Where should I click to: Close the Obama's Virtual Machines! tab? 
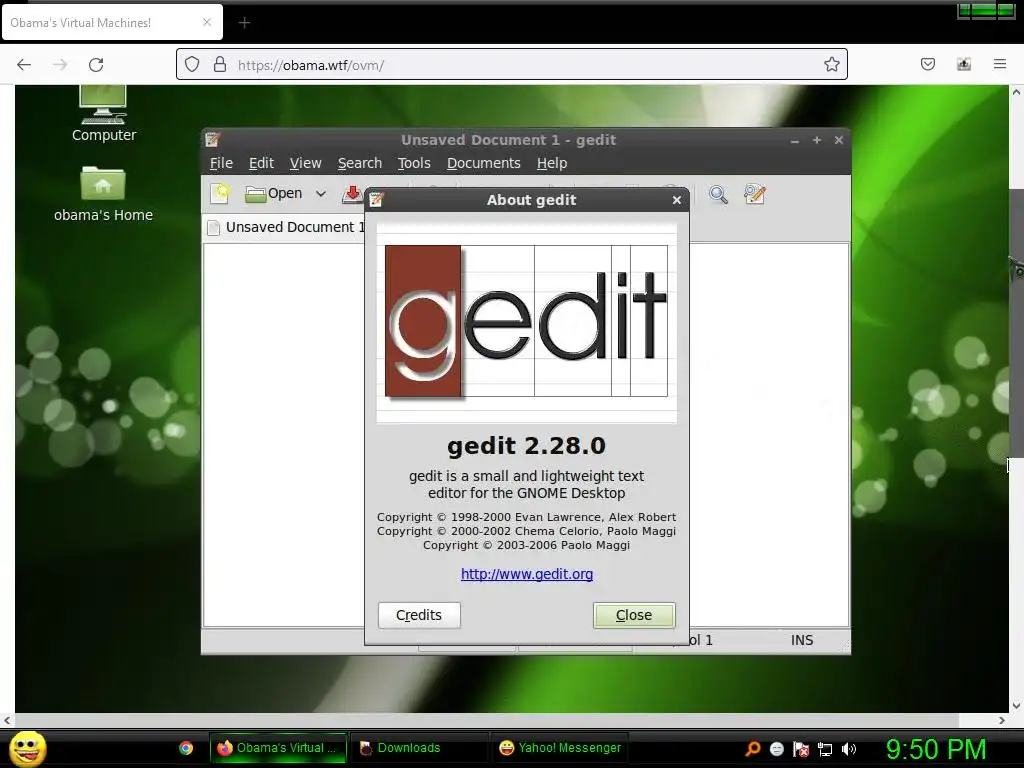207,22
